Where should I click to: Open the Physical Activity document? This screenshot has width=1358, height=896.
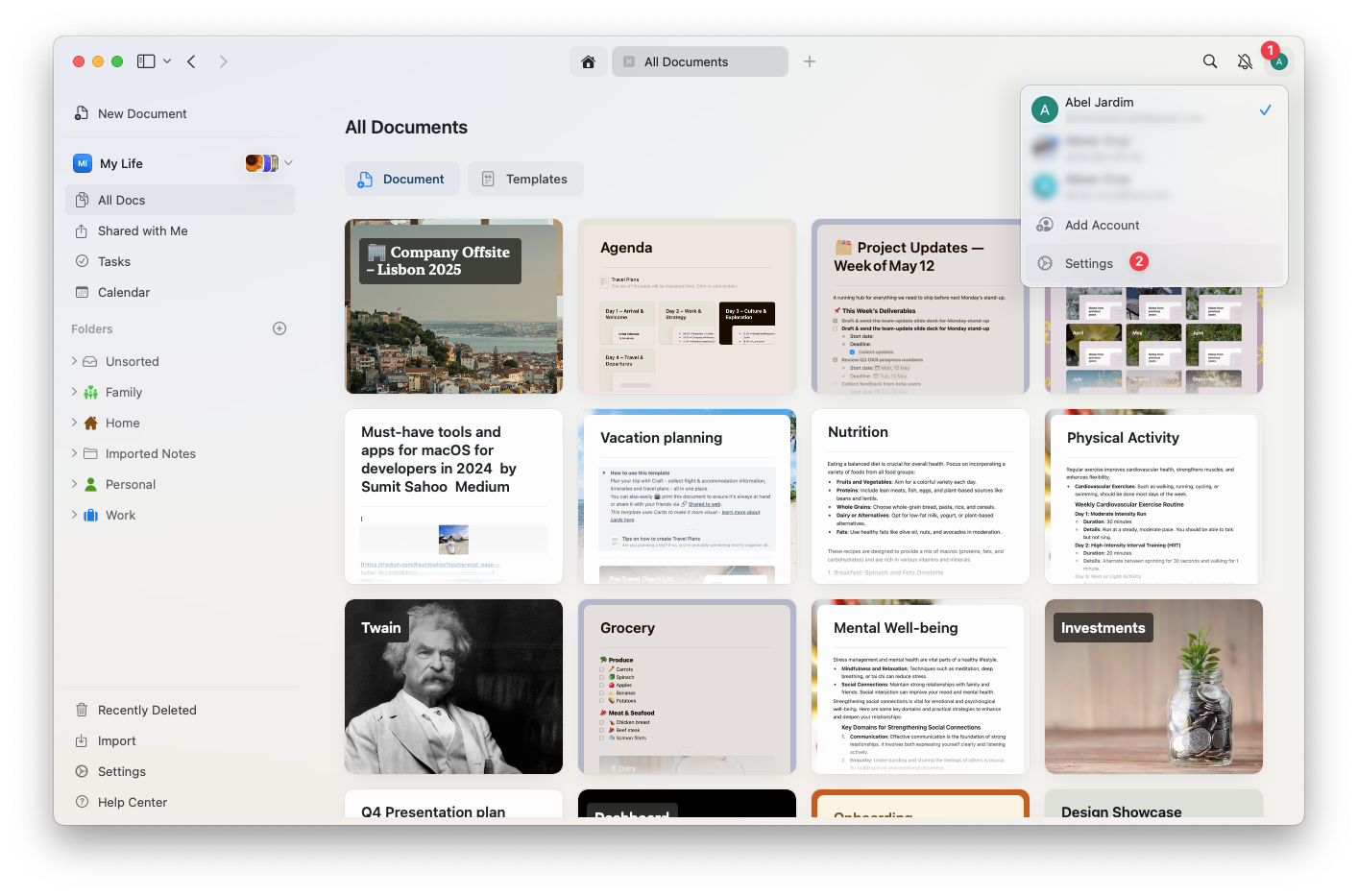pyautogui.click(x=1153, y=496)
